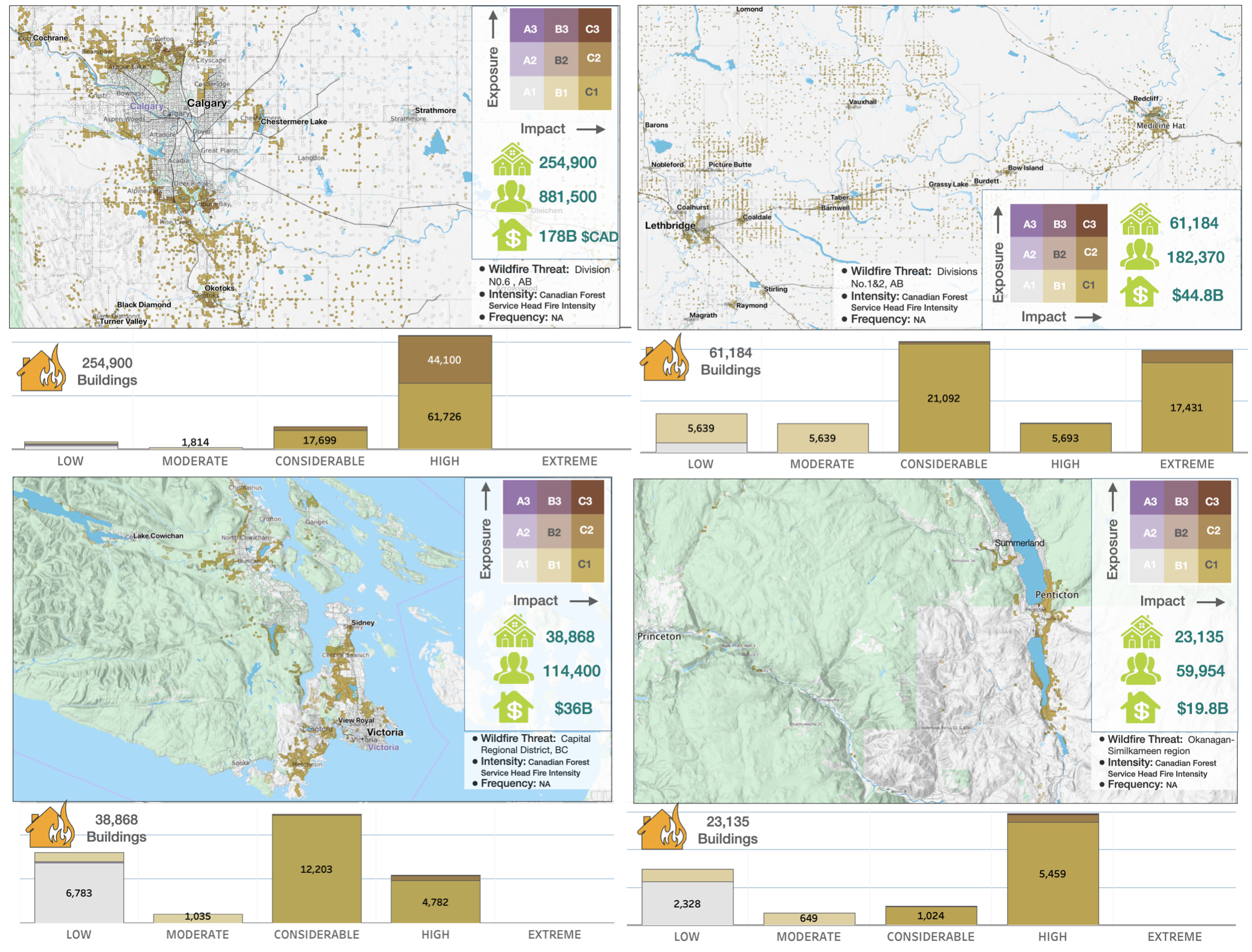Click the green houses icon beside 254,900
The image size is (1252, 952).
[x=511, y=160]
